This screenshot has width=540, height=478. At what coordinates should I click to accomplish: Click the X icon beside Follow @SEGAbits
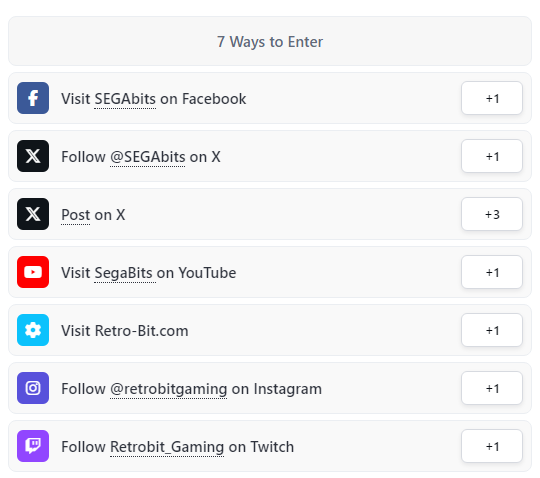click(33, 156)
